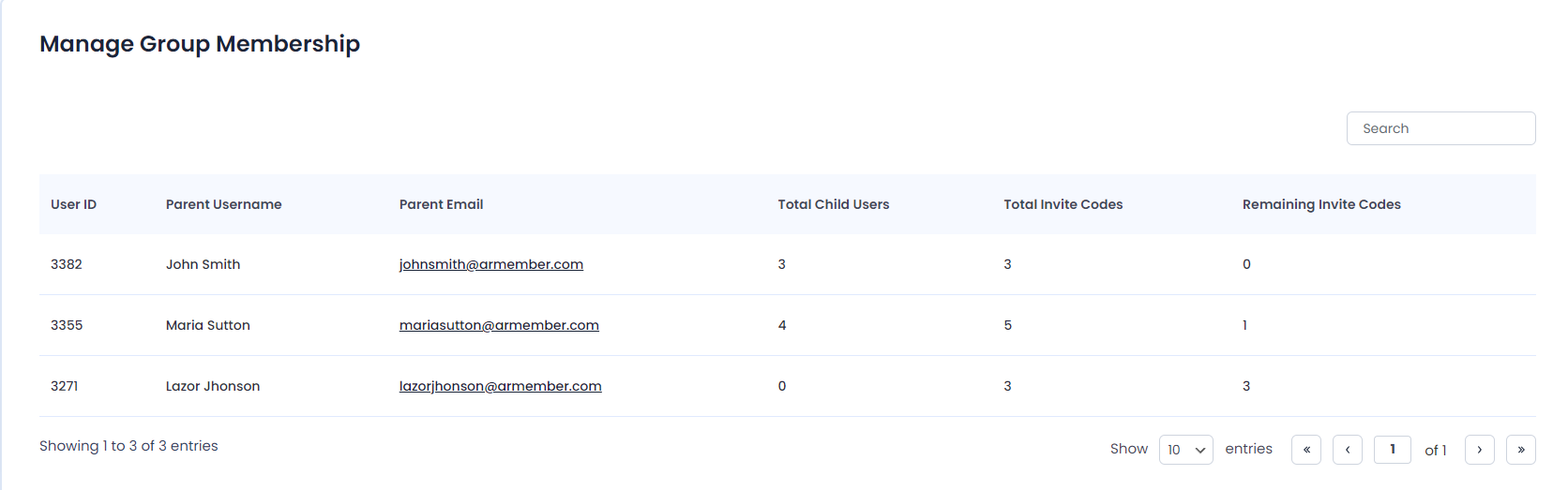1568x490 pixels.
Task: Select the Maria Sutton username cell
Action: (x=208, y=325)
